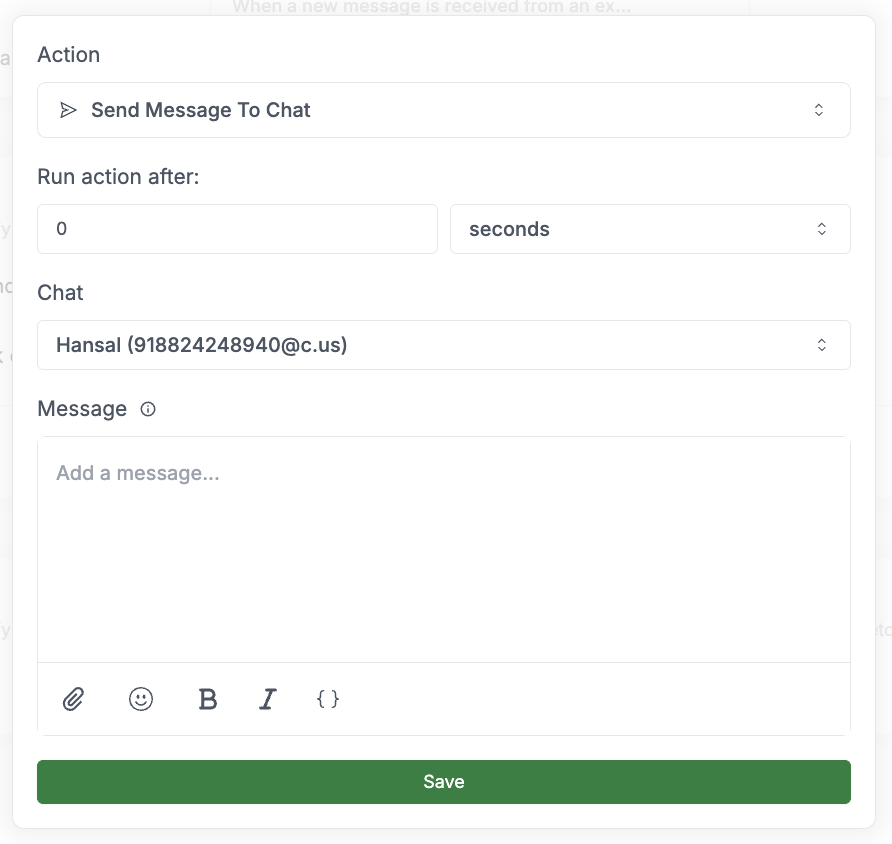Click the attachment paperclip icon
This screenshot has height=844, width=892.
click(x=71, y=699)
